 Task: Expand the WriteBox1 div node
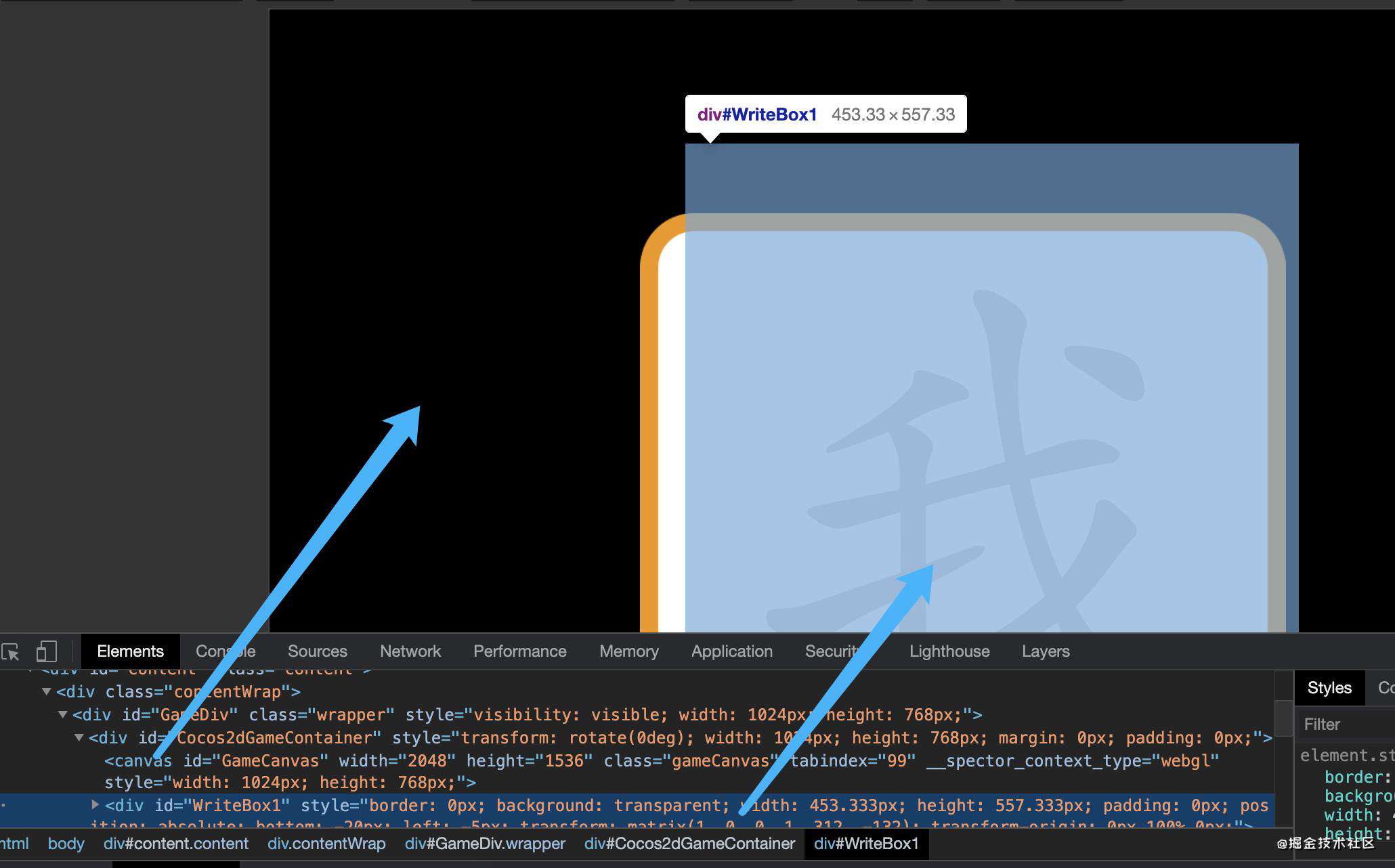click(x=95, y=804)
